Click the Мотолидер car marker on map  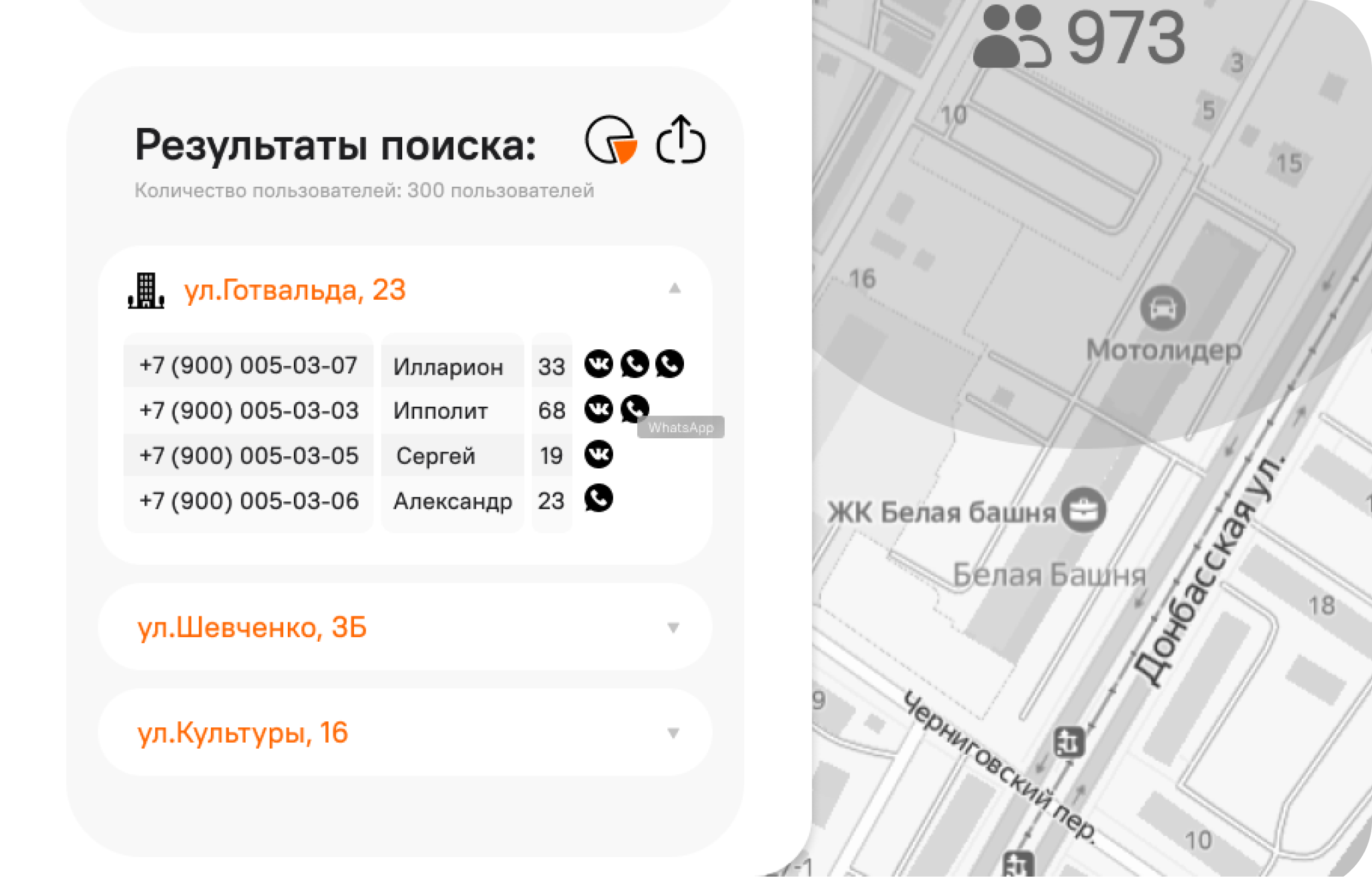[x=1163, y=308]
